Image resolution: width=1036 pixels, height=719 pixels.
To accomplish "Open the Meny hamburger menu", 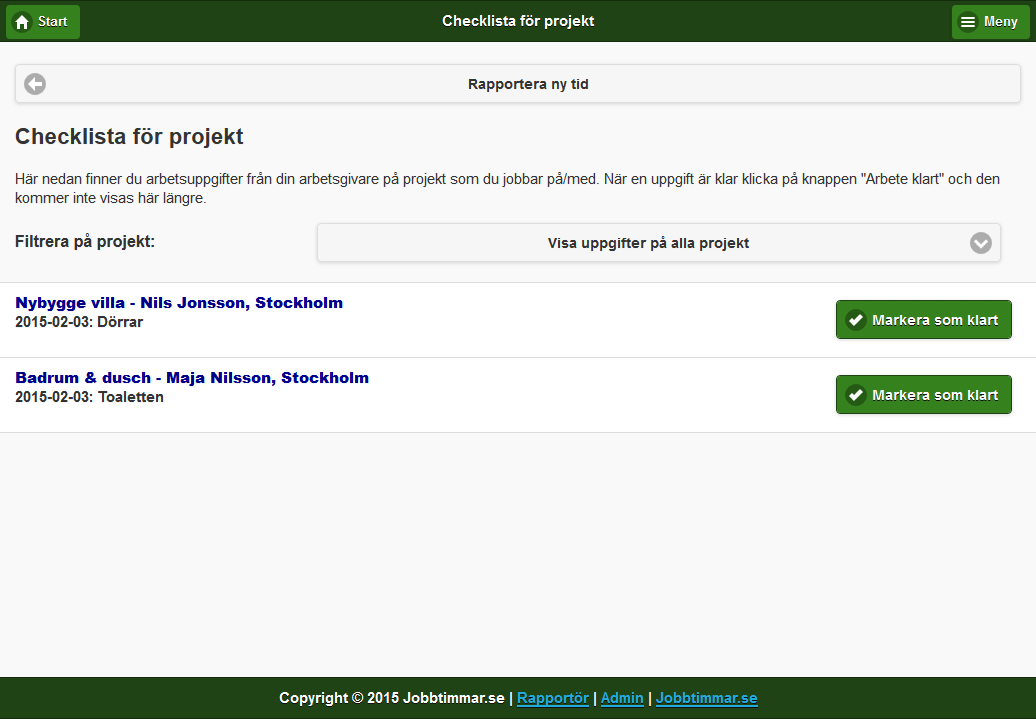I will 990,22.
